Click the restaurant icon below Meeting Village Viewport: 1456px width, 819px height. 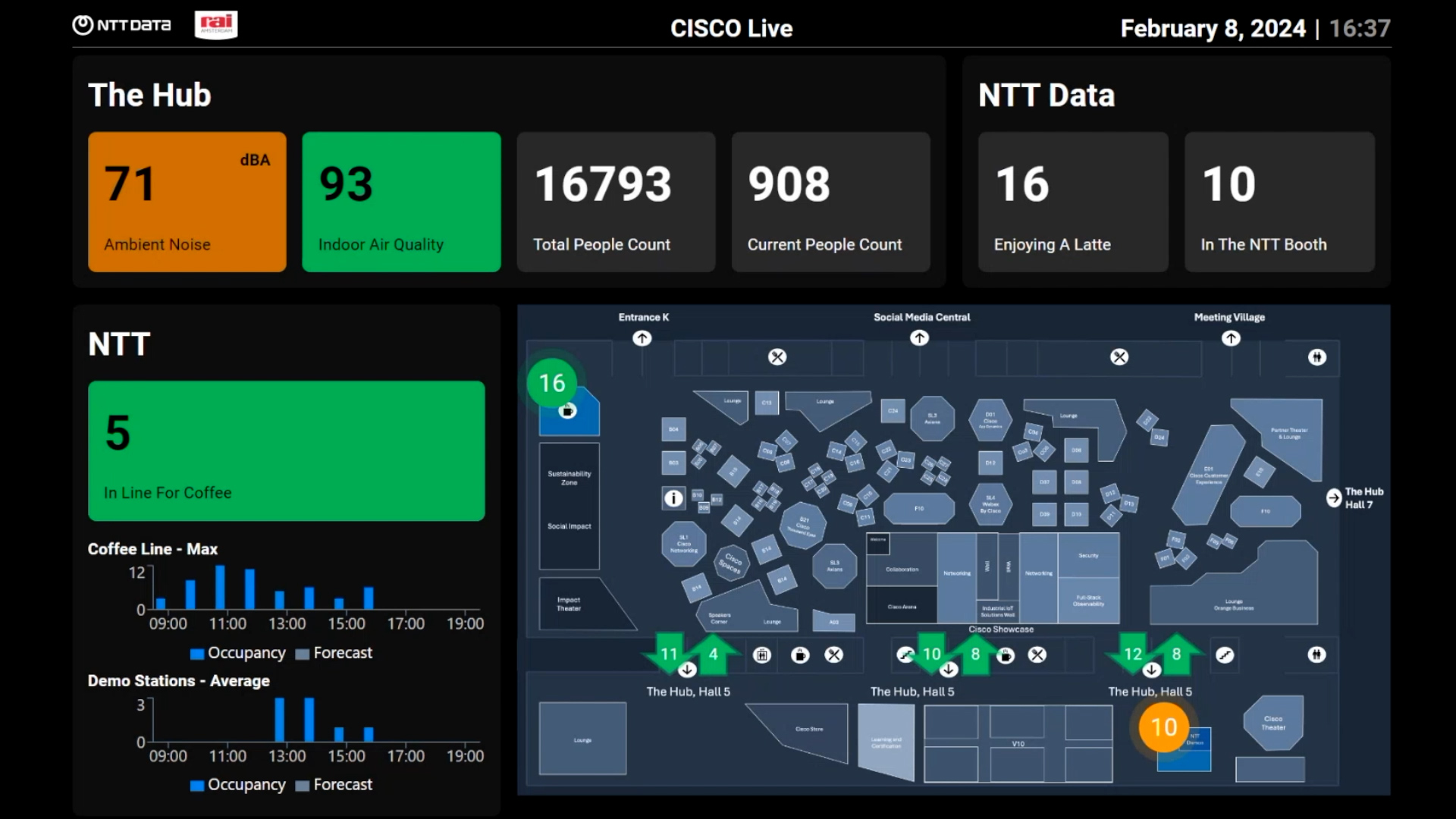1119,357
